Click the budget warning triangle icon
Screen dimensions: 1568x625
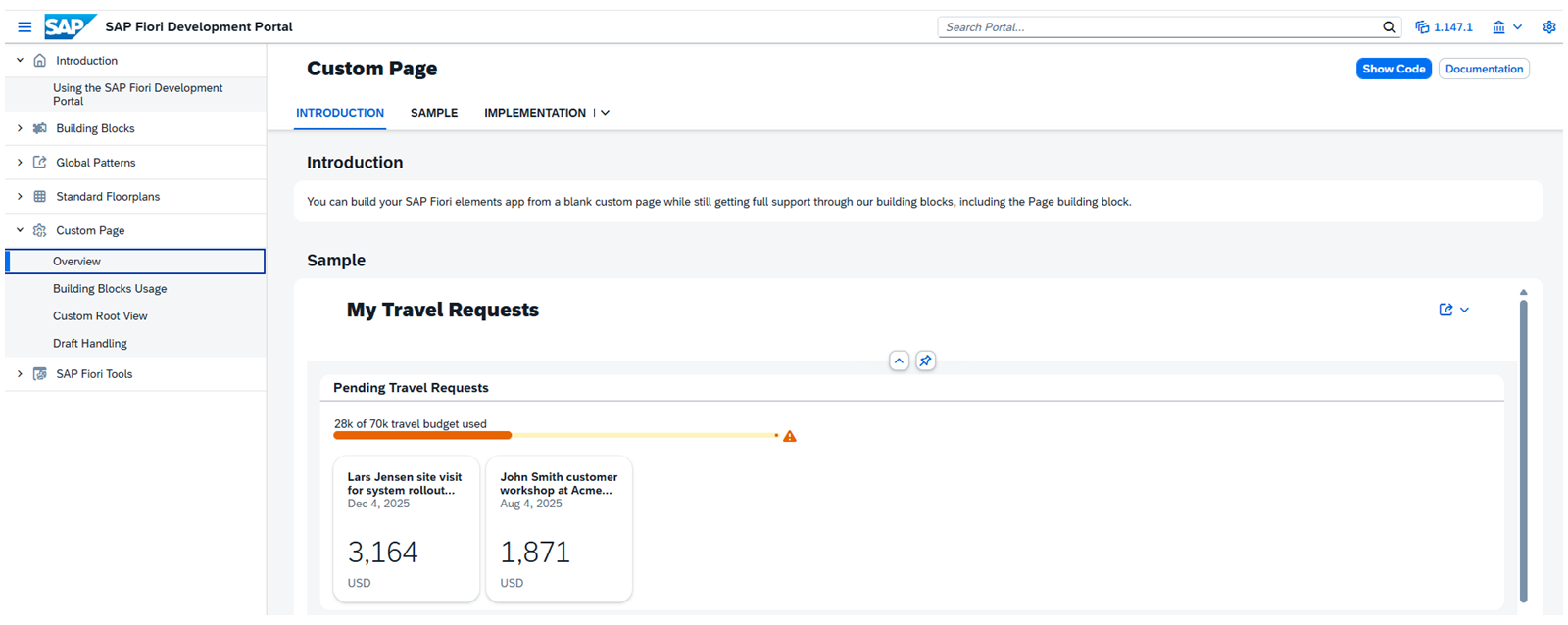pyautogui.click(x=790, y=436)
